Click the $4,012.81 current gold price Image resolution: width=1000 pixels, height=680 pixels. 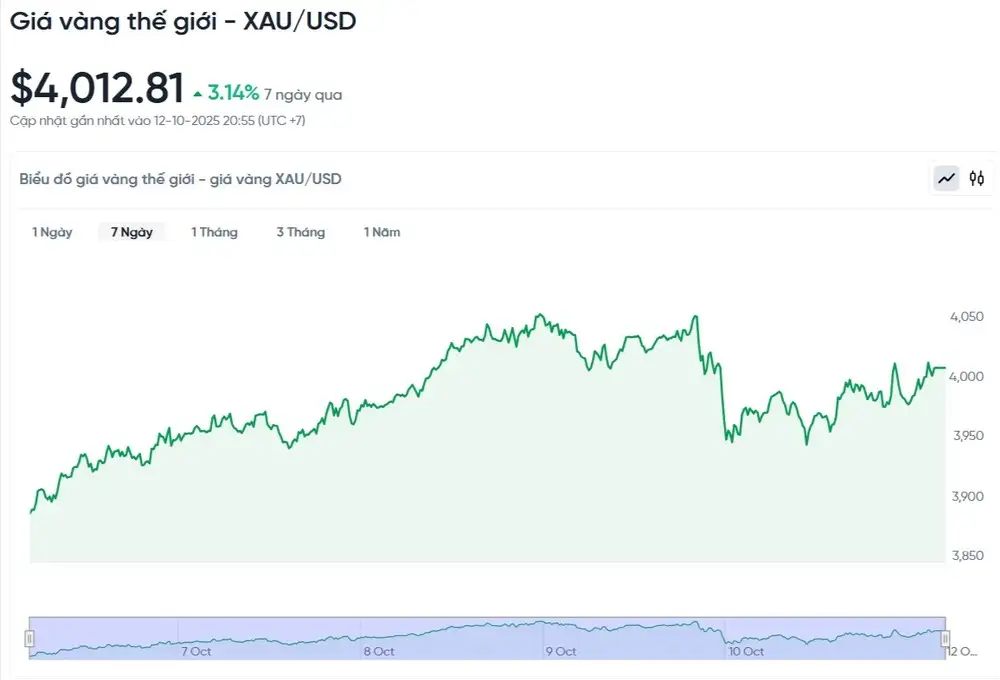[x=97, y=88]
